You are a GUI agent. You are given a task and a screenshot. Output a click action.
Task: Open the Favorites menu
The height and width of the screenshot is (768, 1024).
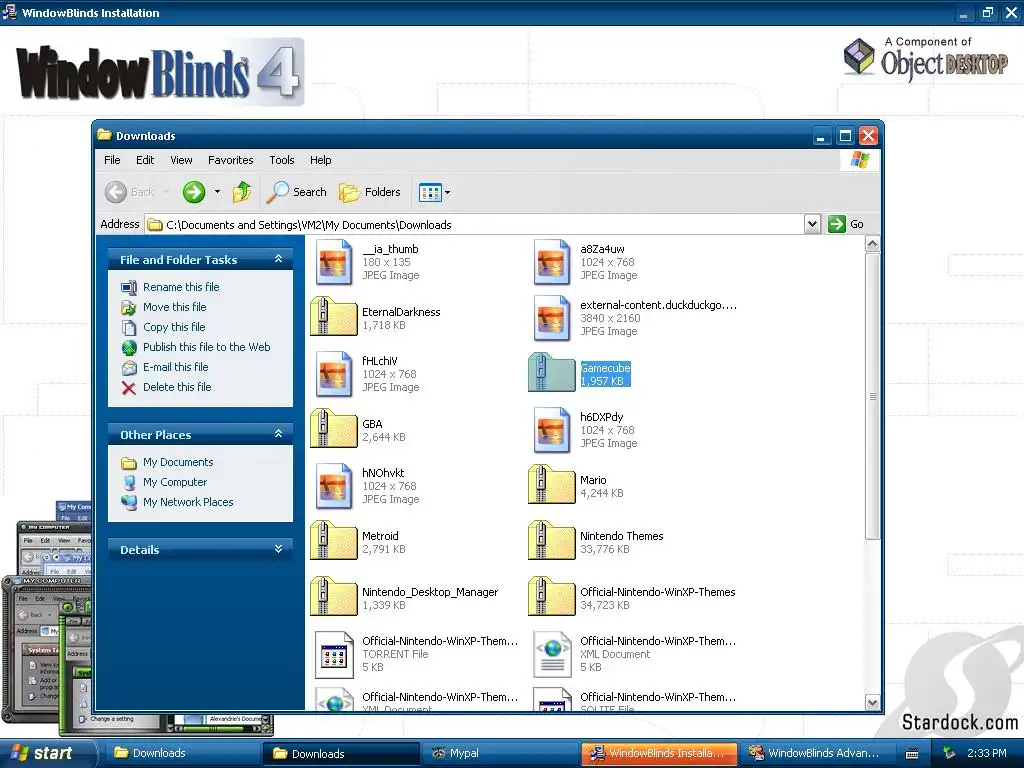pos(231,160)
